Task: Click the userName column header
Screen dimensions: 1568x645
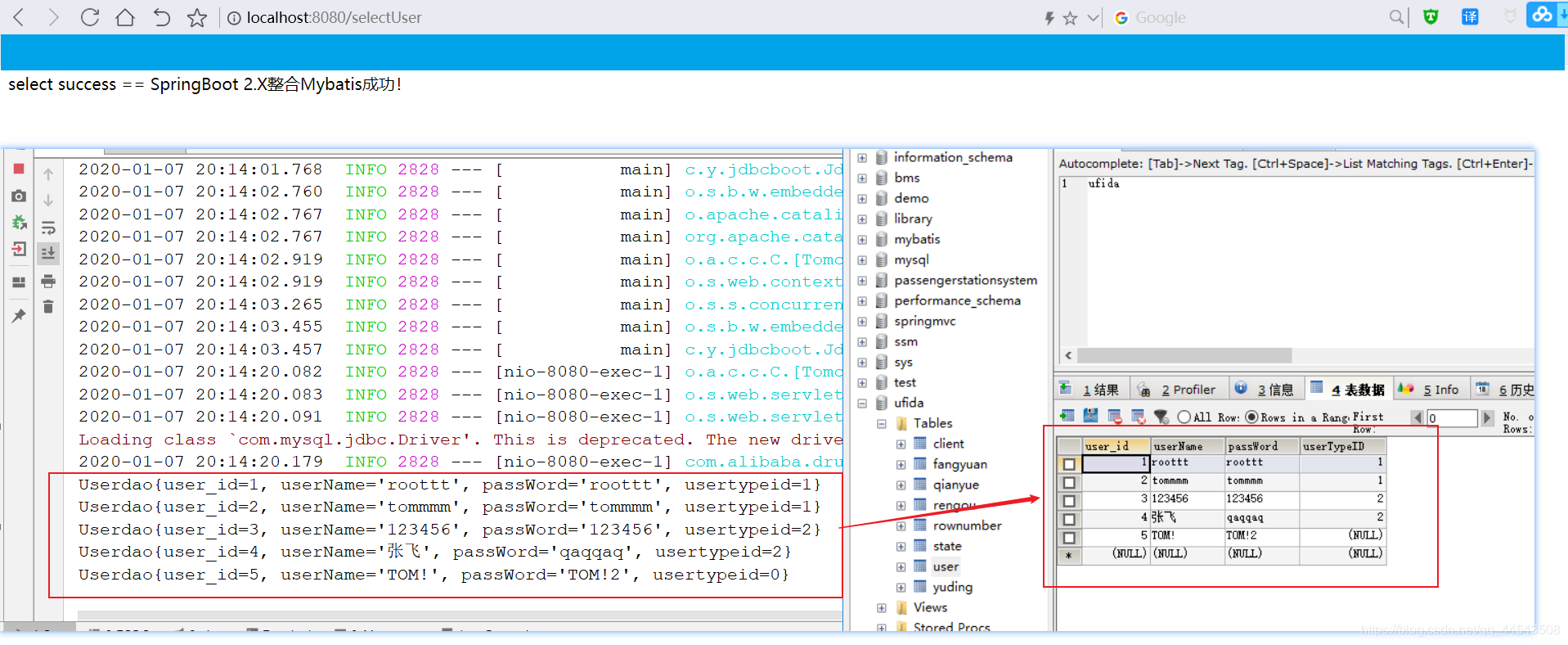Action: [x=1188, y=446]
